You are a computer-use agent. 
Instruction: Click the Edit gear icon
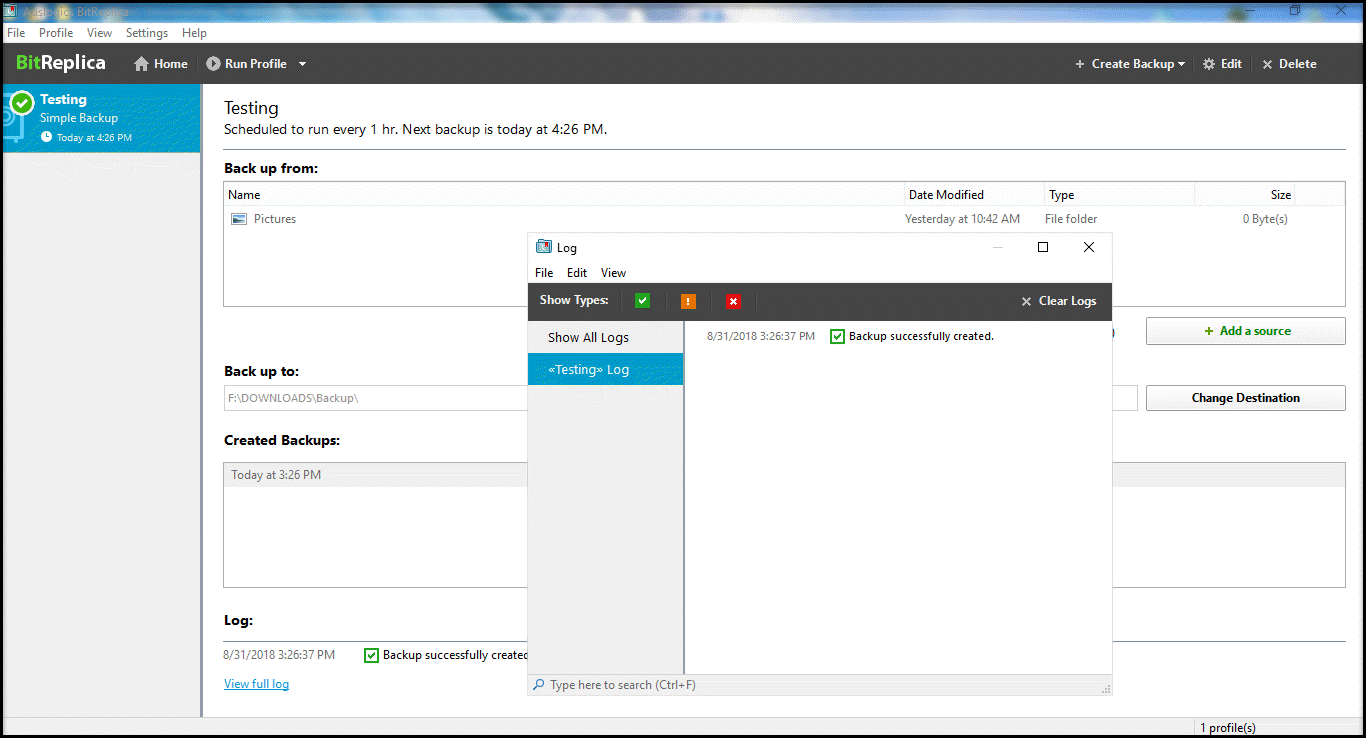click(x=1209, y=64)
